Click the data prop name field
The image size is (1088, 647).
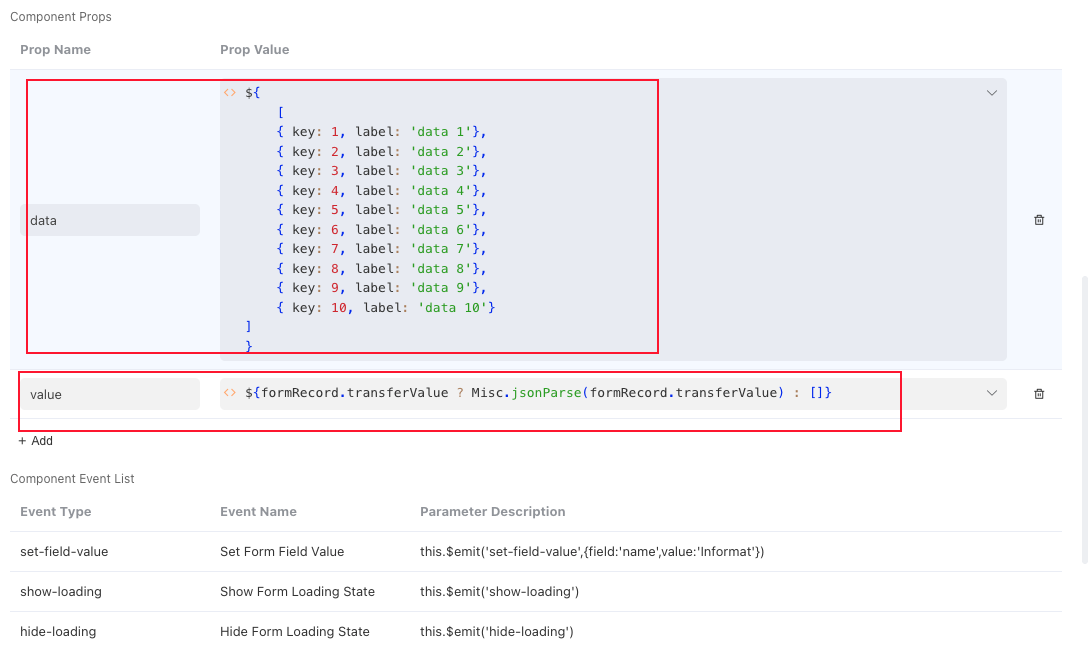tap(112, 219)
